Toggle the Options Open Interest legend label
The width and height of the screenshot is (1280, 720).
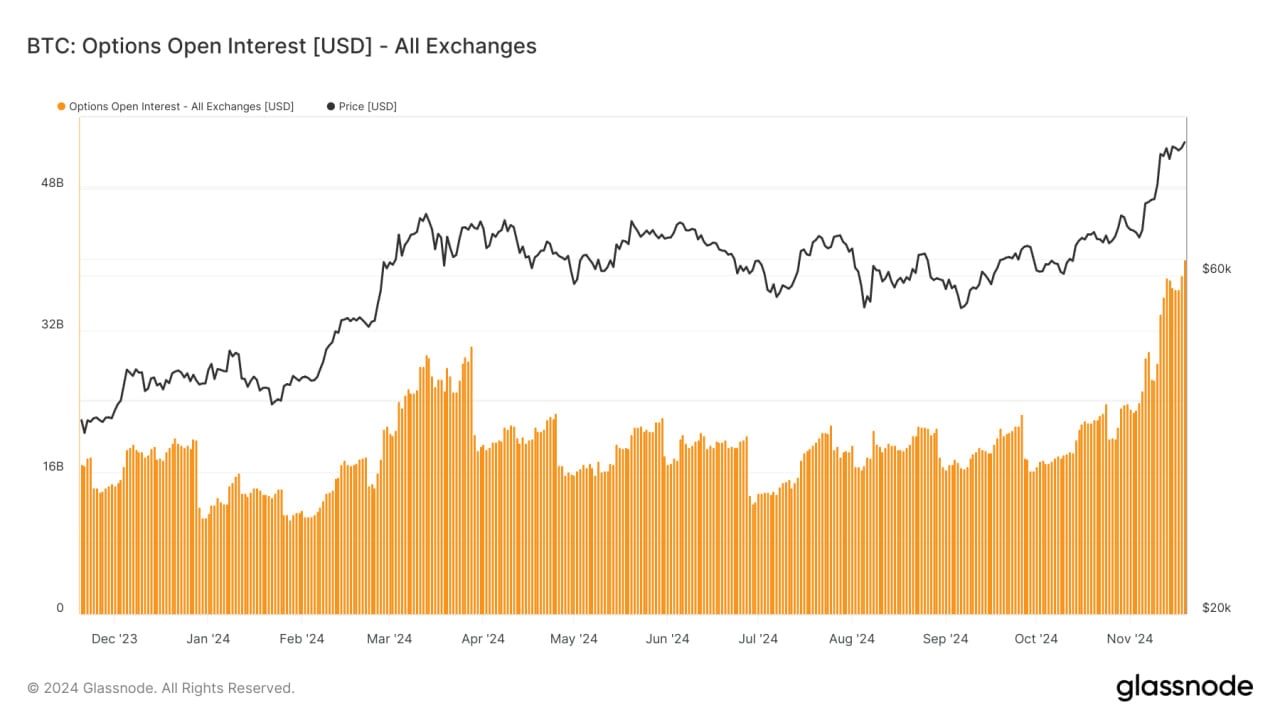tap(181, 106)
